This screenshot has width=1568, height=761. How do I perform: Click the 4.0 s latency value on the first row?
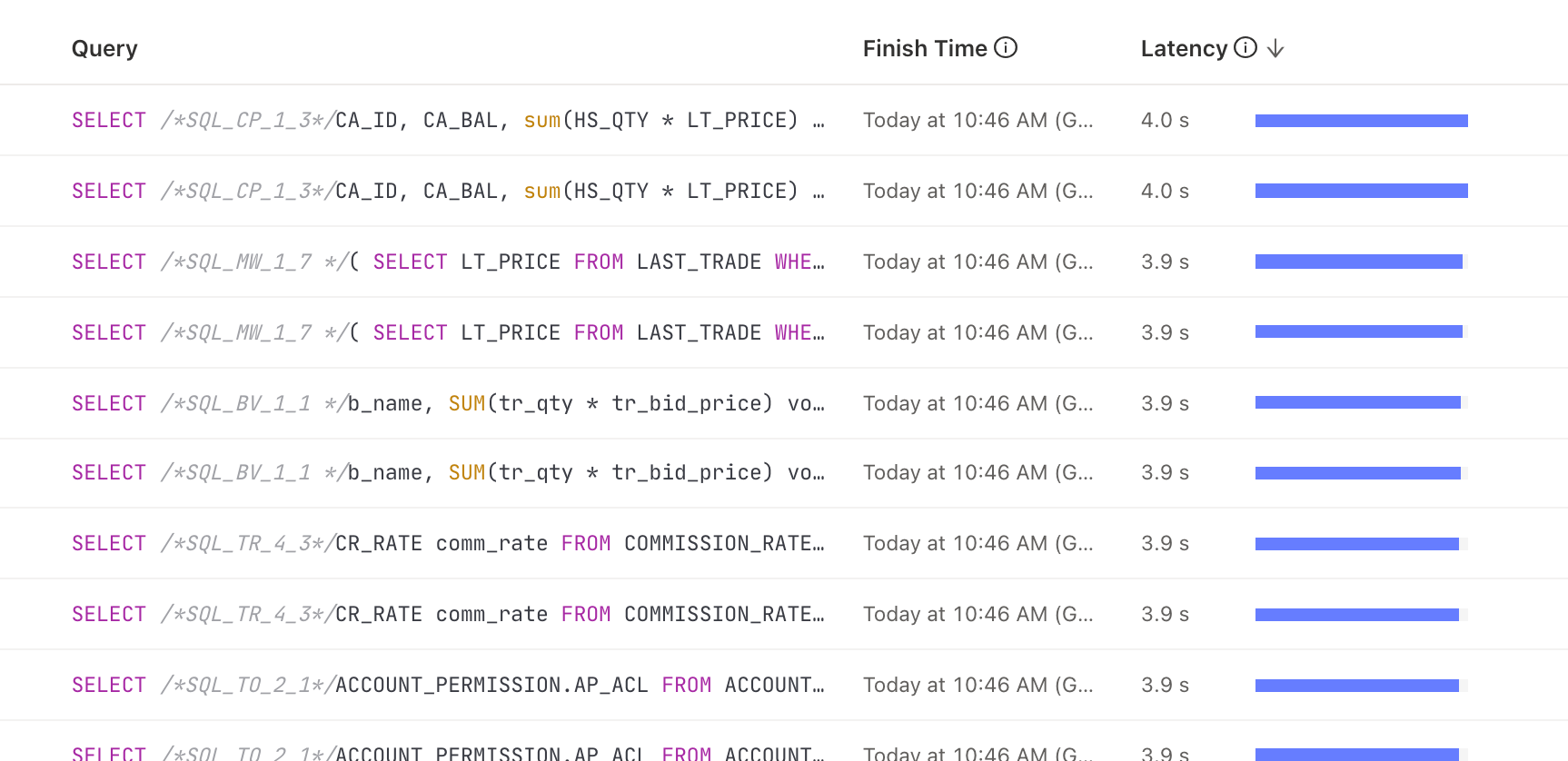1165,119
